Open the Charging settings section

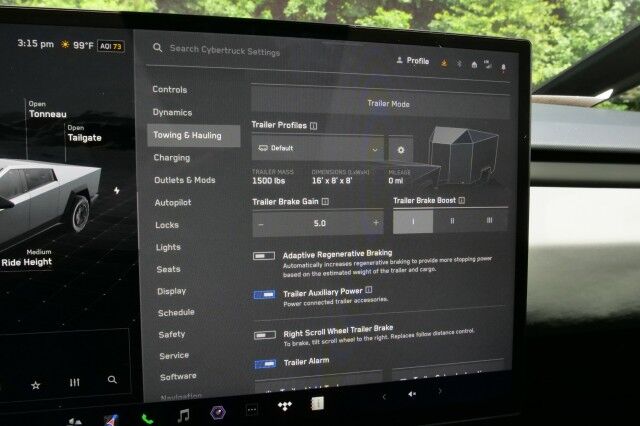171,158
